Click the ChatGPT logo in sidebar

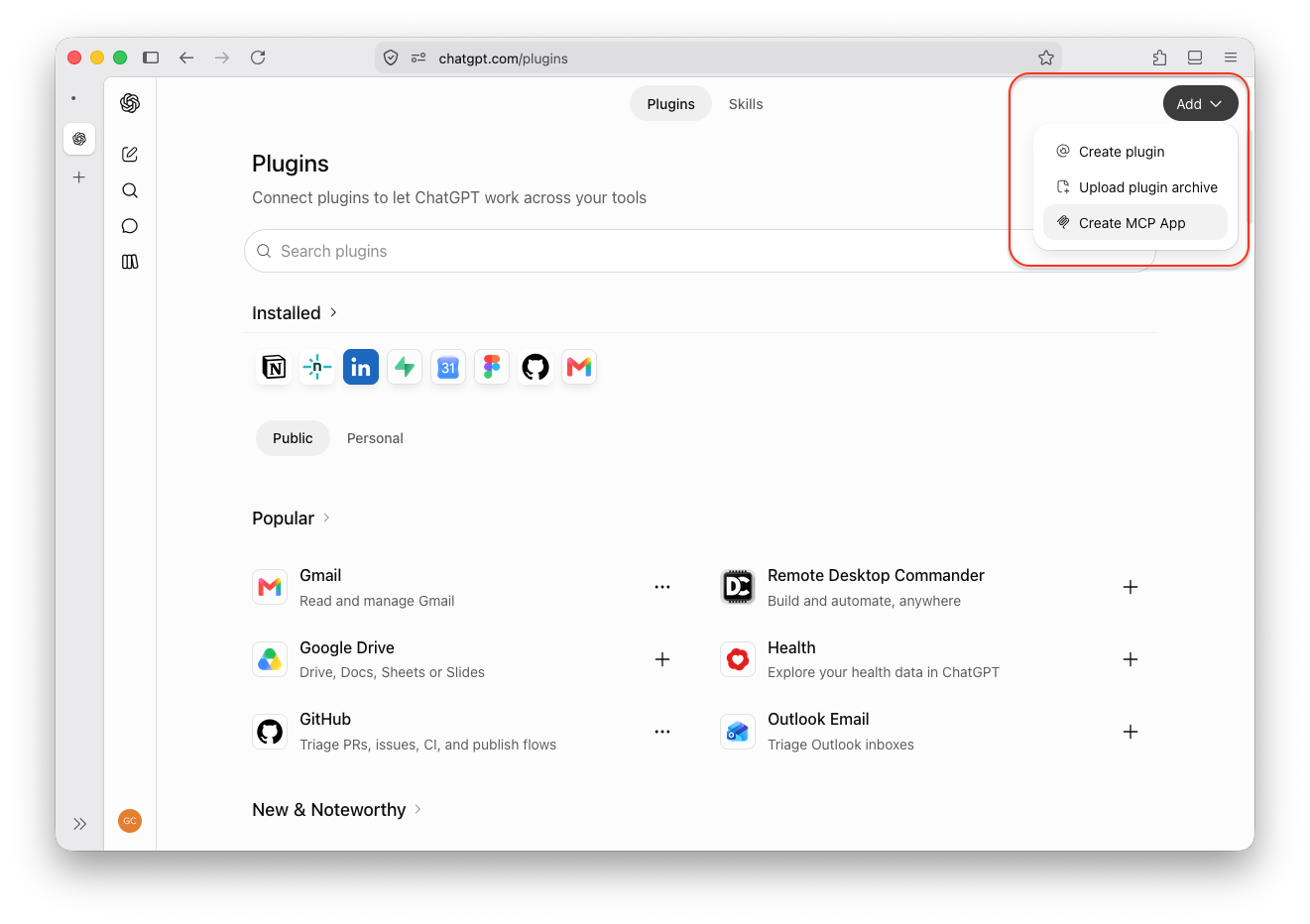click(130, 103)
